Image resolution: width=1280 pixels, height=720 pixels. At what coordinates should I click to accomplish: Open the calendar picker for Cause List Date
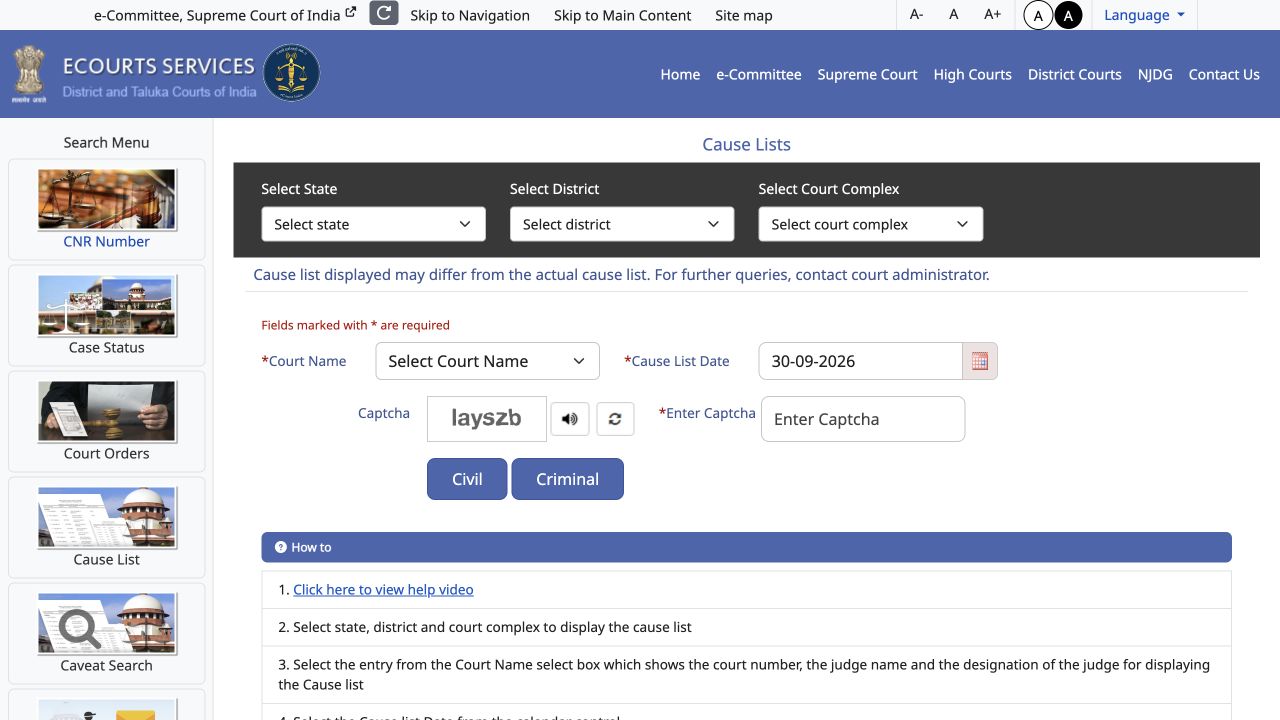pyautogui.click(x=980, y=361)
